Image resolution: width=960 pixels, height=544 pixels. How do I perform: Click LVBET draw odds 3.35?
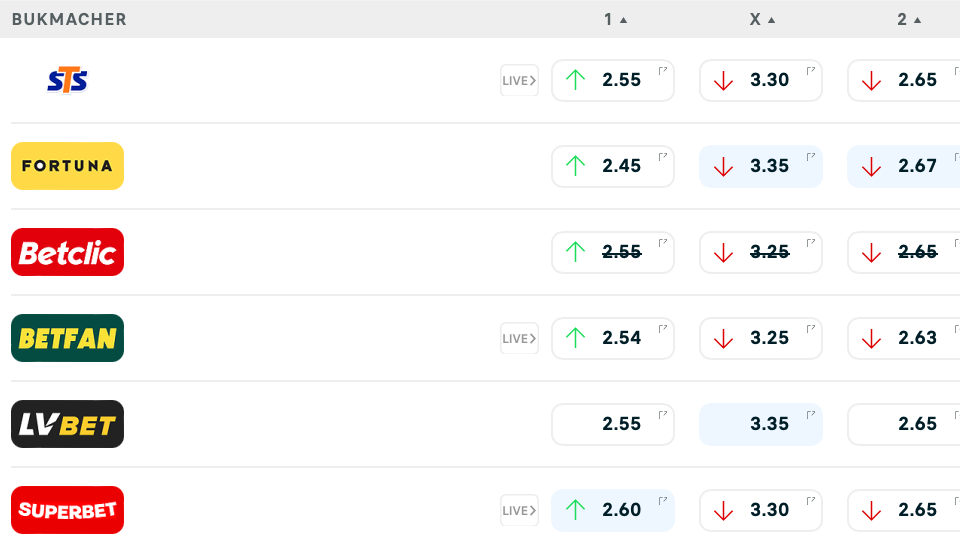click(x=761, y=424)
